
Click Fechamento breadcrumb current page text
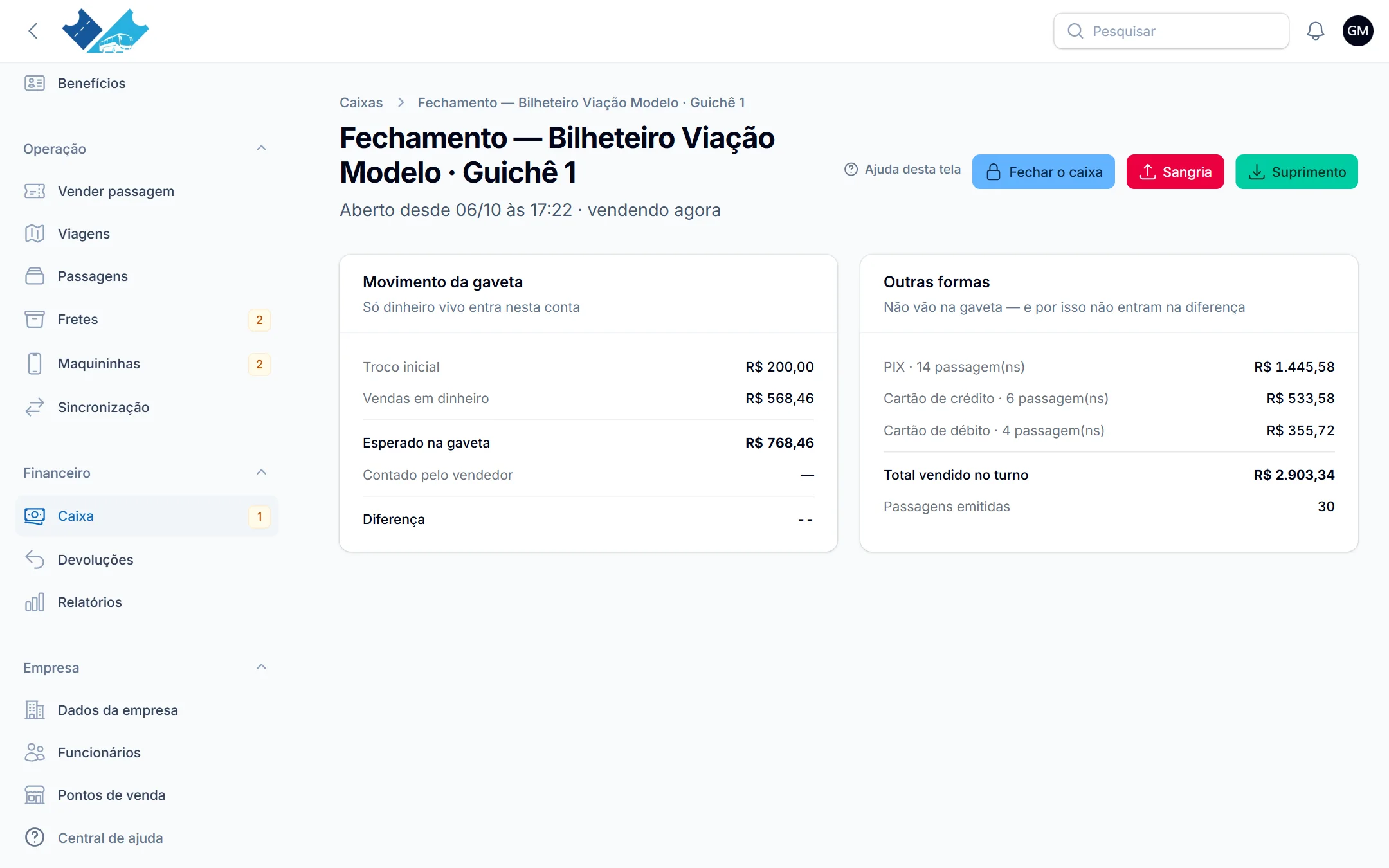pos(581,103)
